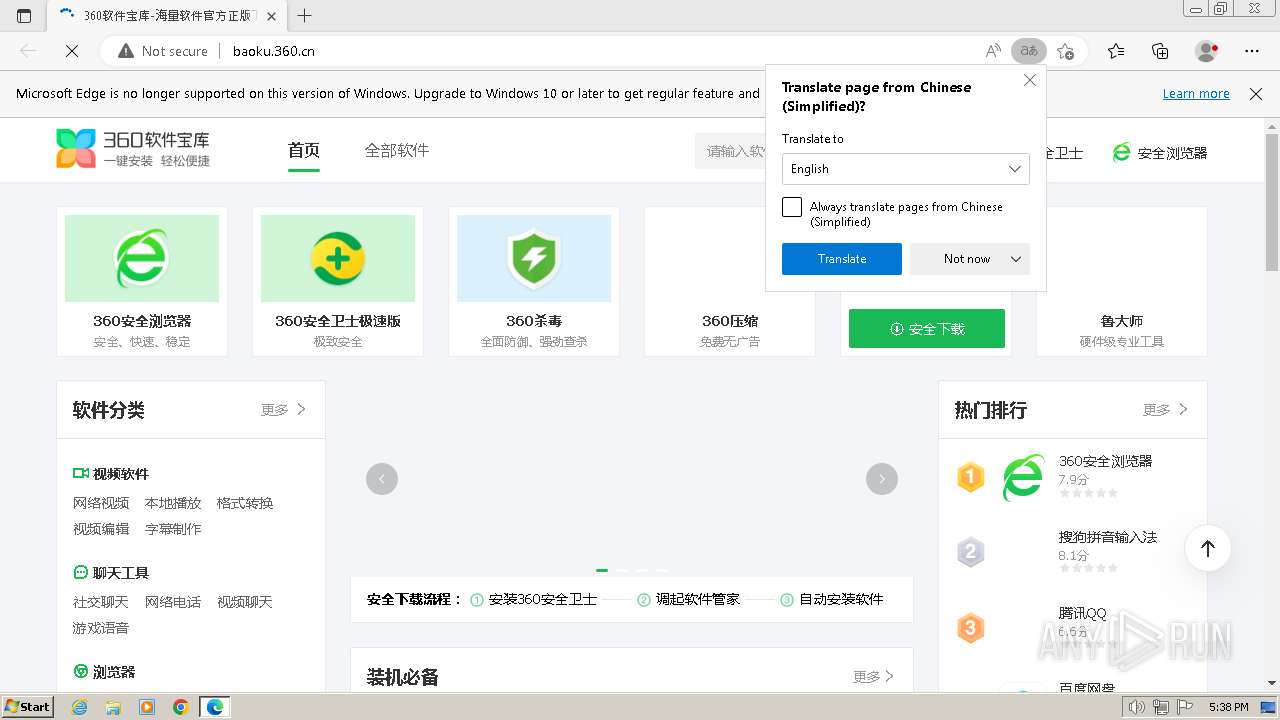Select the 全部软件 tab
Viewport: 1280px width, 720px height.
(x=397, y=150)
